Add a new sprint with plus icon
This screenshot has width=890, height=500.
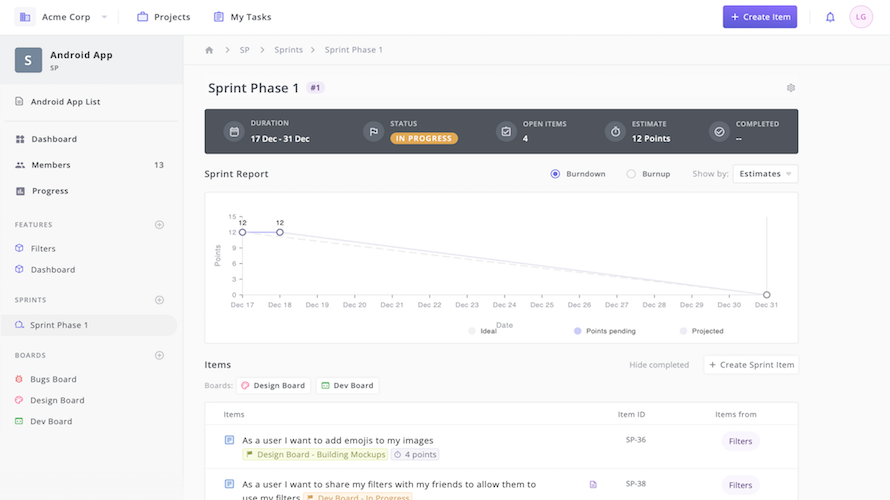point(159,300)
